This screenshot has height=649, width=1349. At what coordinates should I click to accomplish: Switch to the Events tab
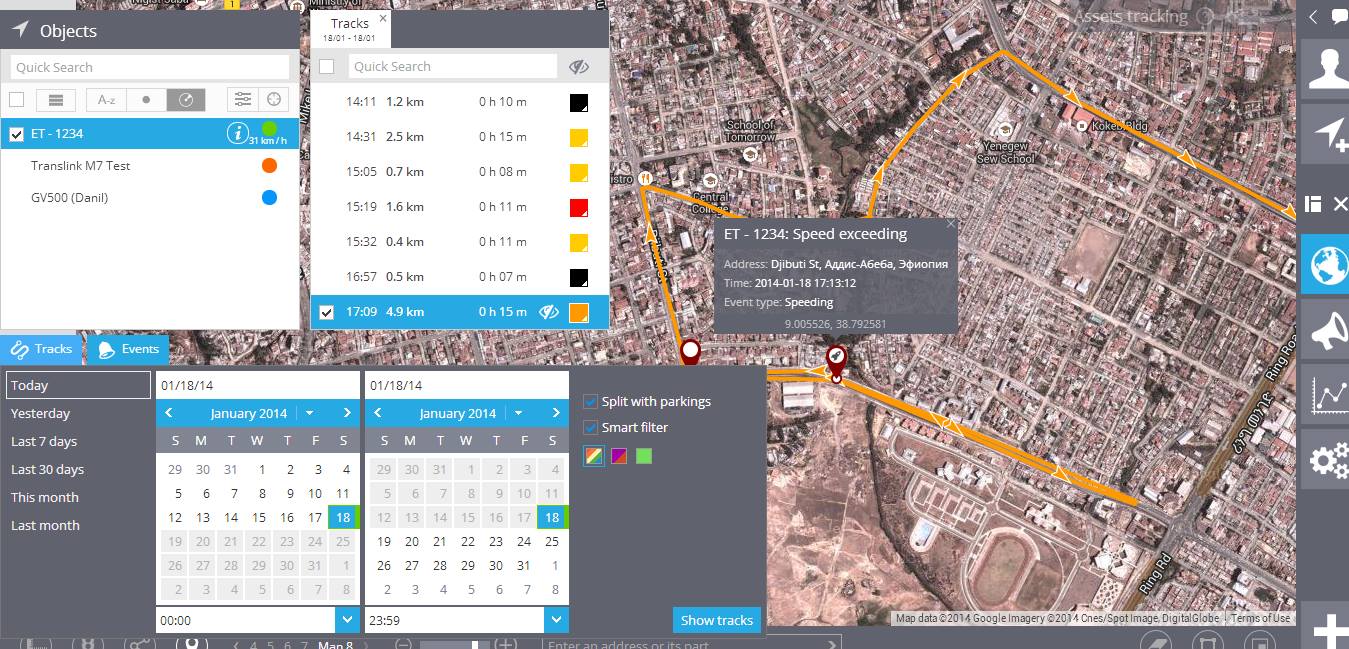point(128,349)
